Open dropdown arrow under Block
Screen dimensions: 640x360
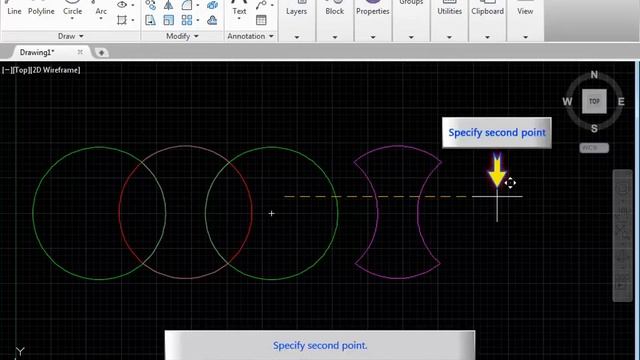[335, 37]
